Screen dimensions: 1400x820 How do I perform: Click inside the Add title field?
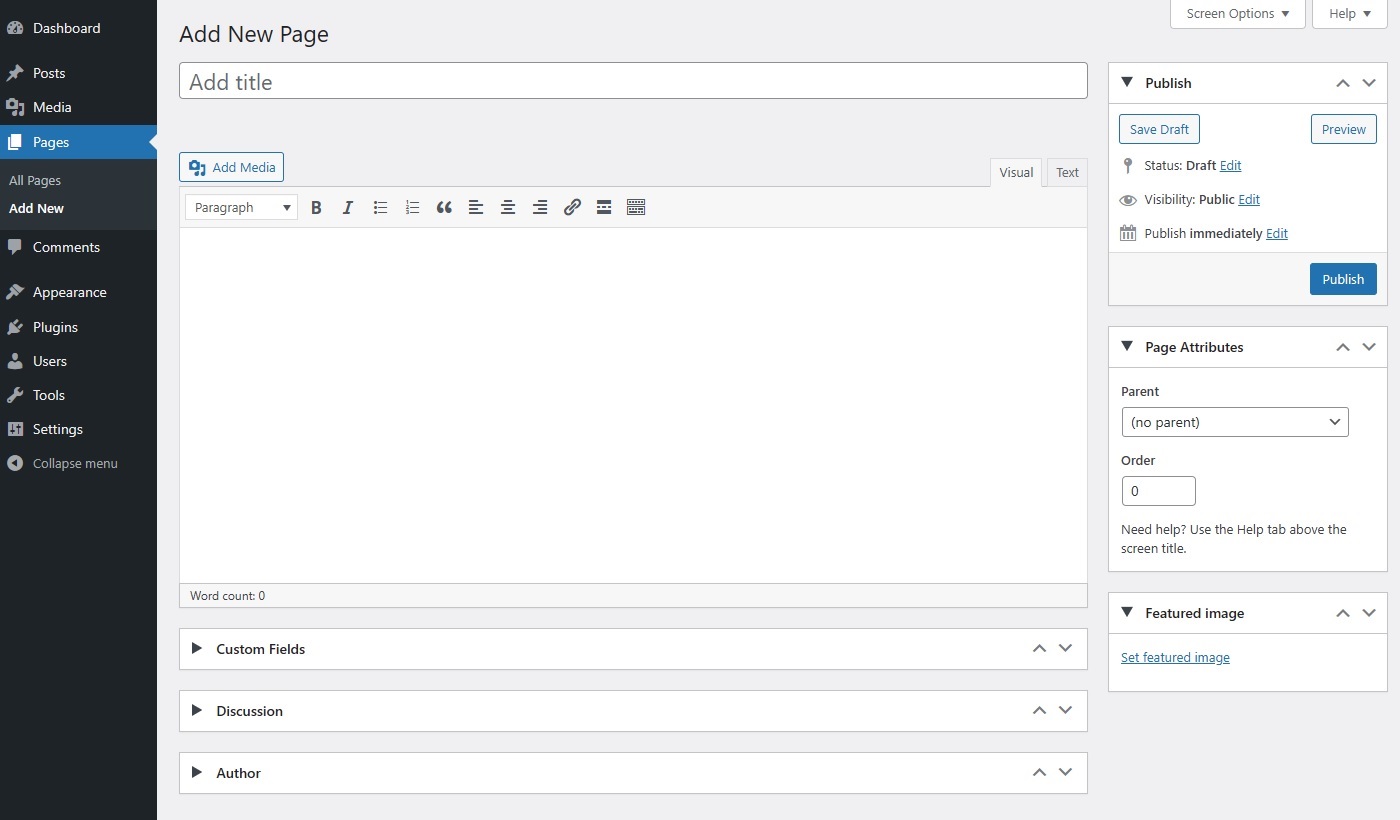click(633, 81)
